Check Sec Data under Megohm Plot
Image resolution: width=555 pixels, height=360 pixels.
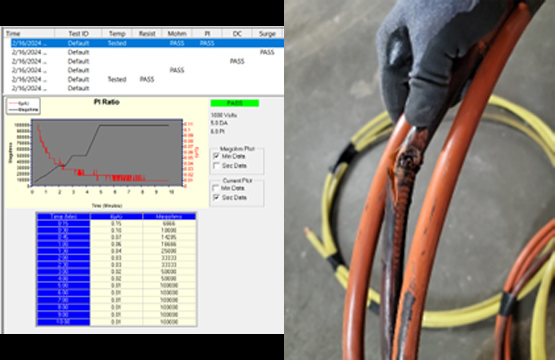(216, 166)
